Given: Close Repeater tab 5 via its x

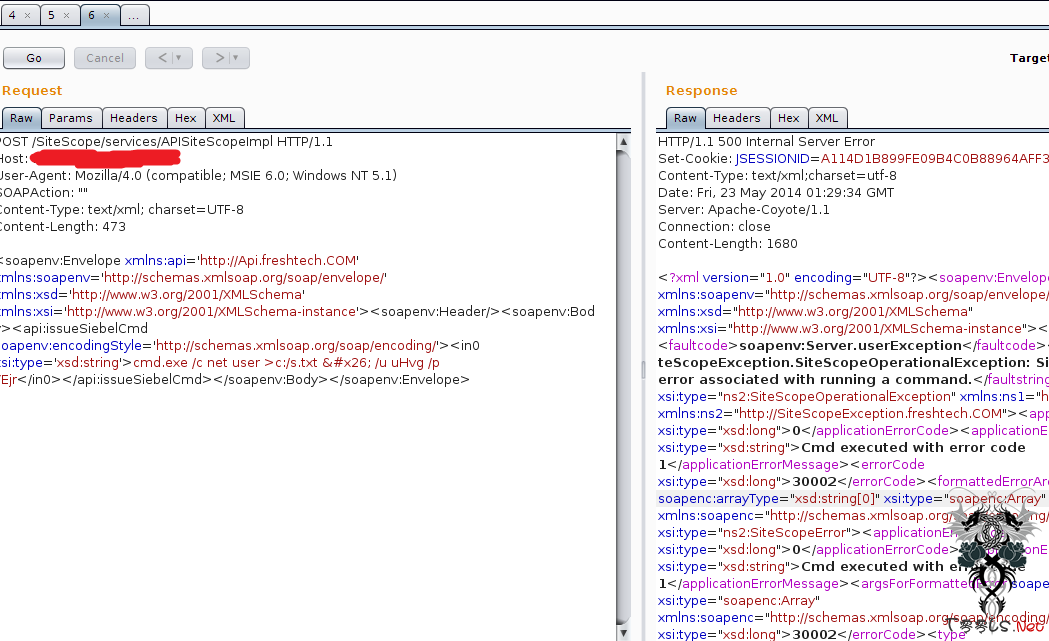Looking at the screenshot, I should (66, 15).
